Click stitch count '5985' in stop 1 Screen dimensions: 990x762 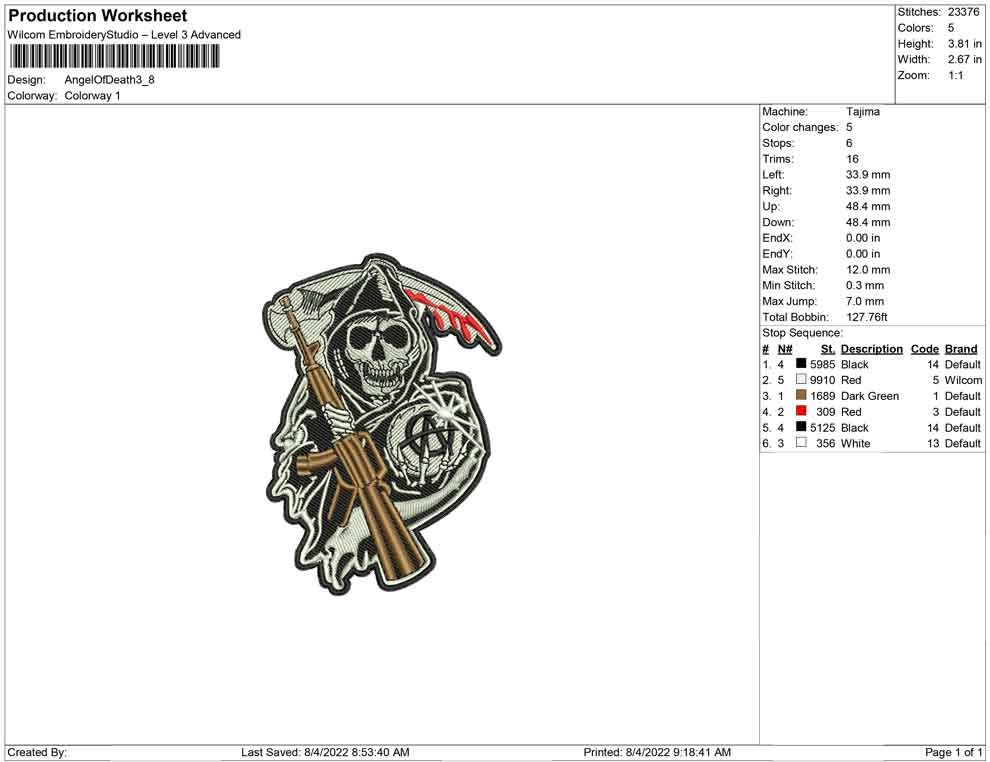point(823,364)
